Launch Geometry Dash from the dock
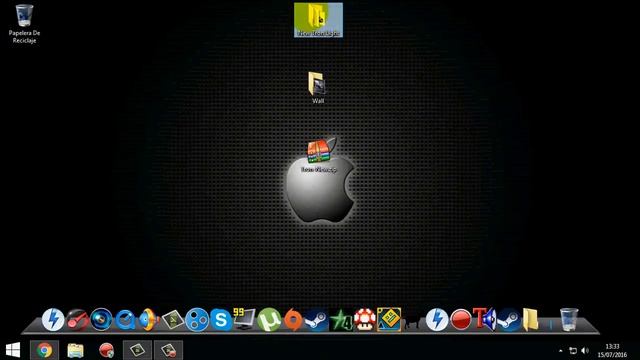The height and width of the screenshot is (360, 640). point(389,320)
